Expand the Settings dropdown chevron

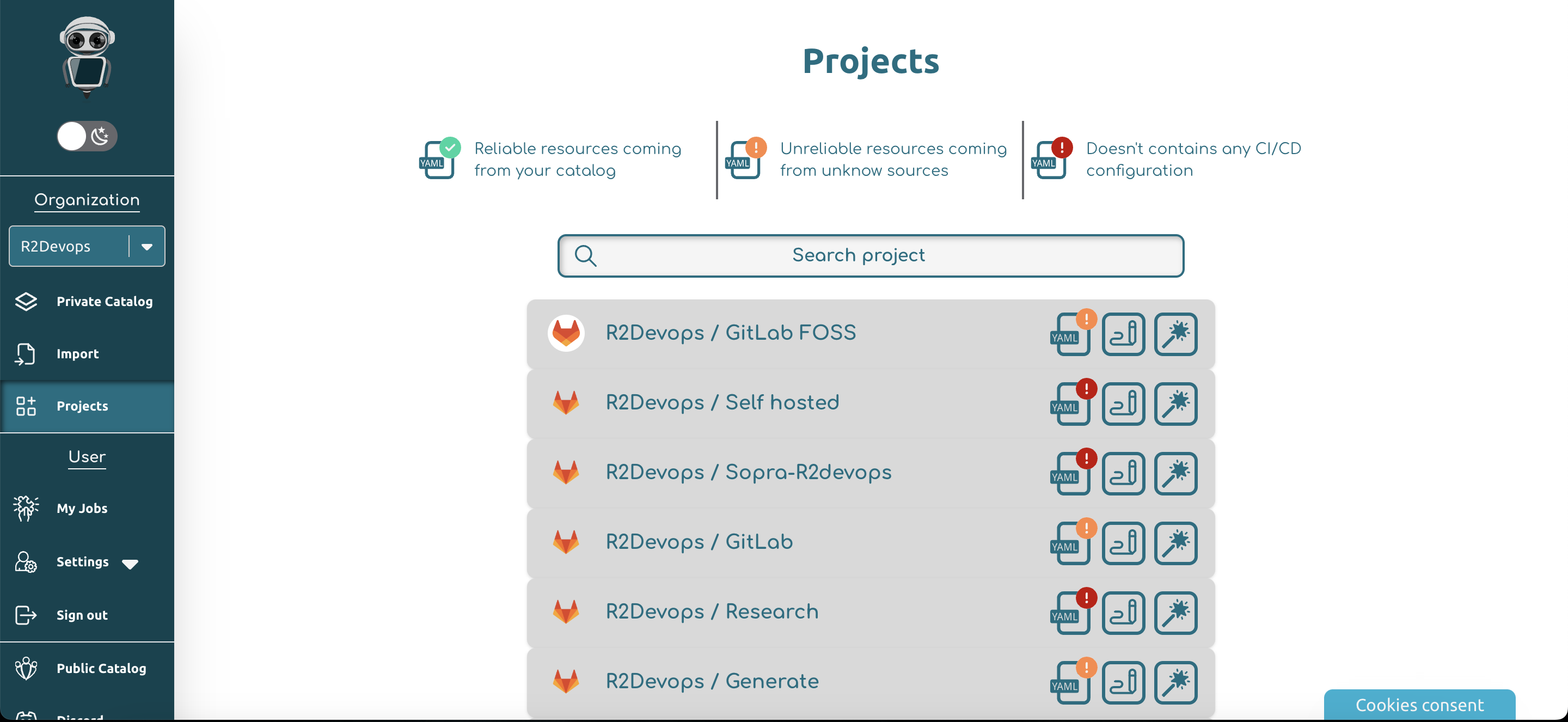(x=130, y=564)
